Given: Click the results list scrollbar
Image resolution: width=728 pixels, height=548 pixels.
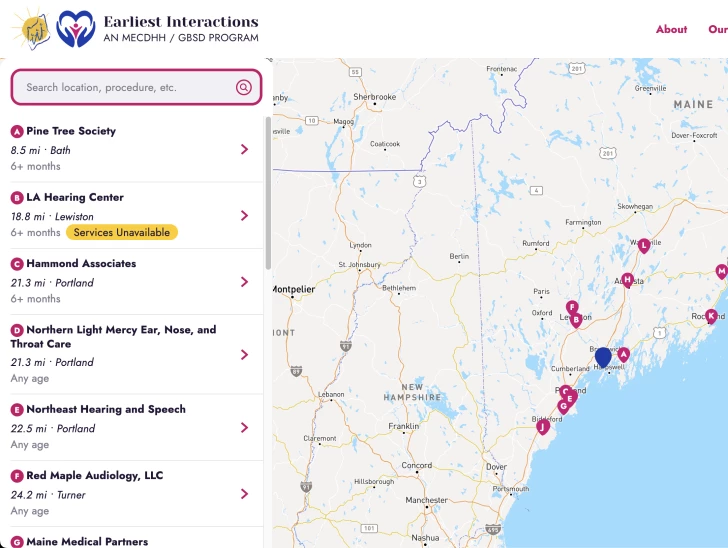Looking at the screenshot, I should point(268,192).
